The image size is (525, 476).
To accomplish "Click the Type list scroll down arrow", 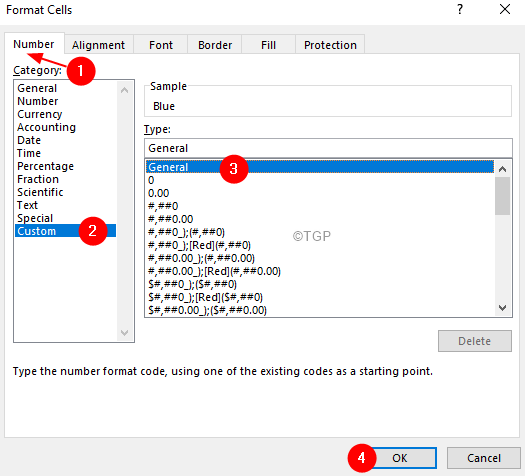I will (x=502, y=308).
